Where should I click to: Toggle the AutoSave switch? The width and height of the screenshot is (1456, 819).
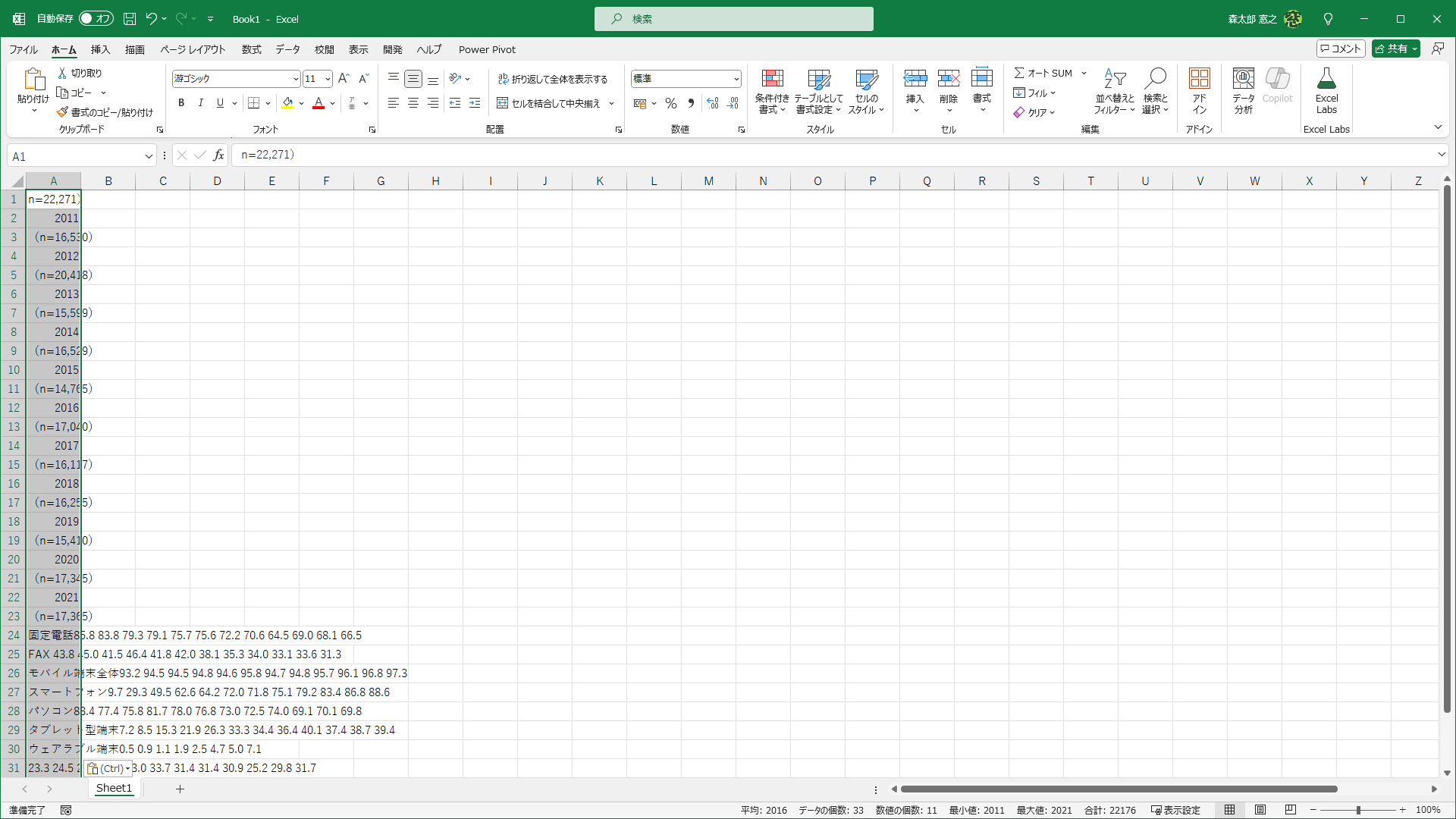96,19
